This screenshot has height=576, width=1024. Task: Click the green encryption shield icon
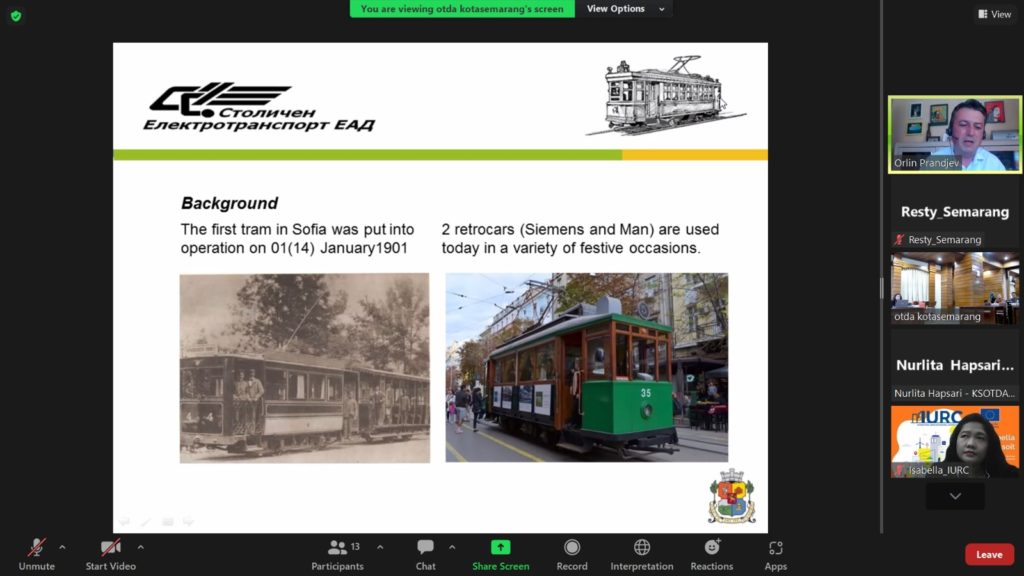16,16
